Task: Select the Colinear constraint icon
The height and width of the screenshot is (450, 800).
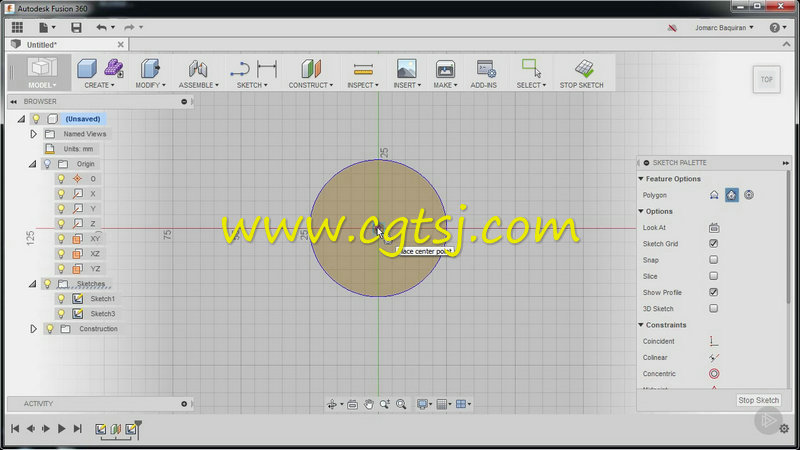Action: click(714, 357)
